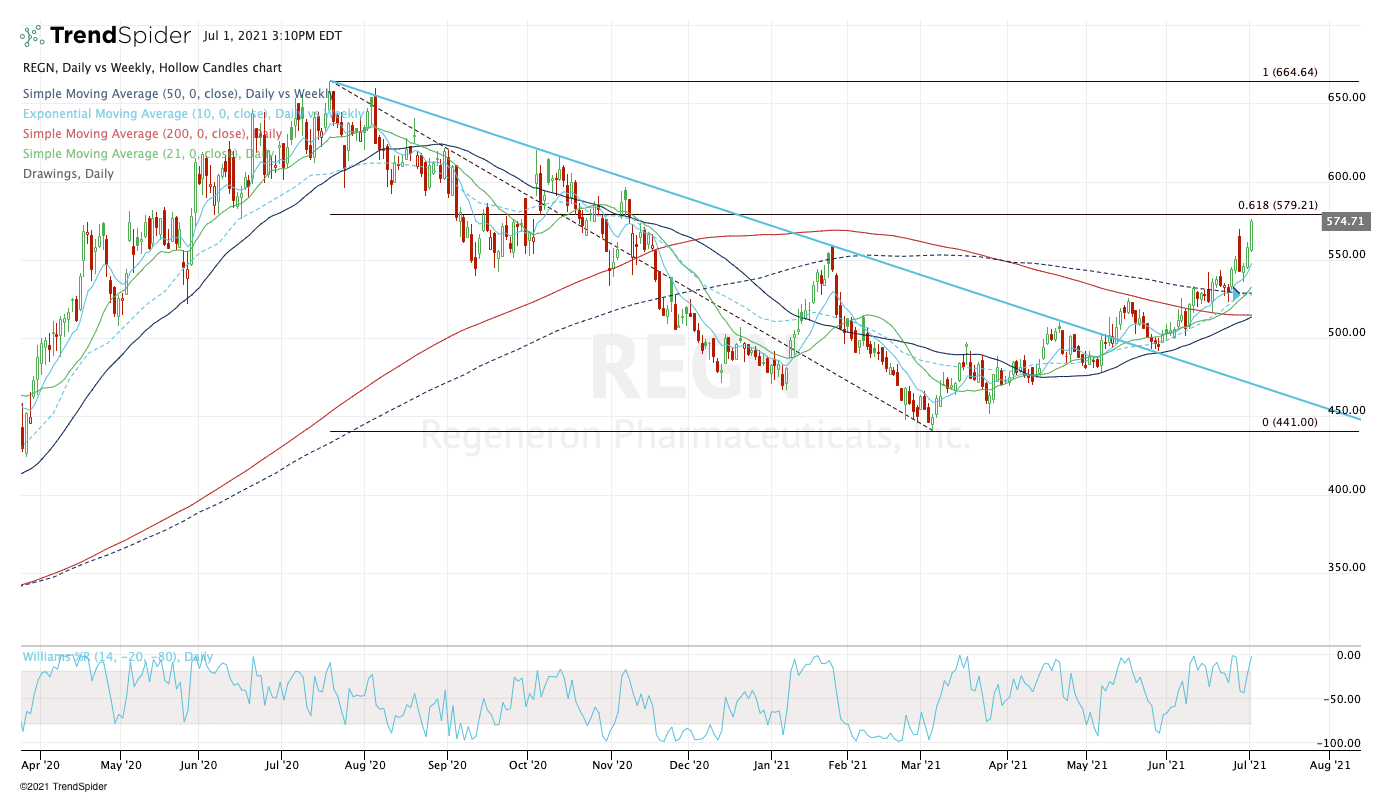This screenshot has height=796, width=1391.
Task: Click the Mar '21 date axis label
Action: pos(921,765)
